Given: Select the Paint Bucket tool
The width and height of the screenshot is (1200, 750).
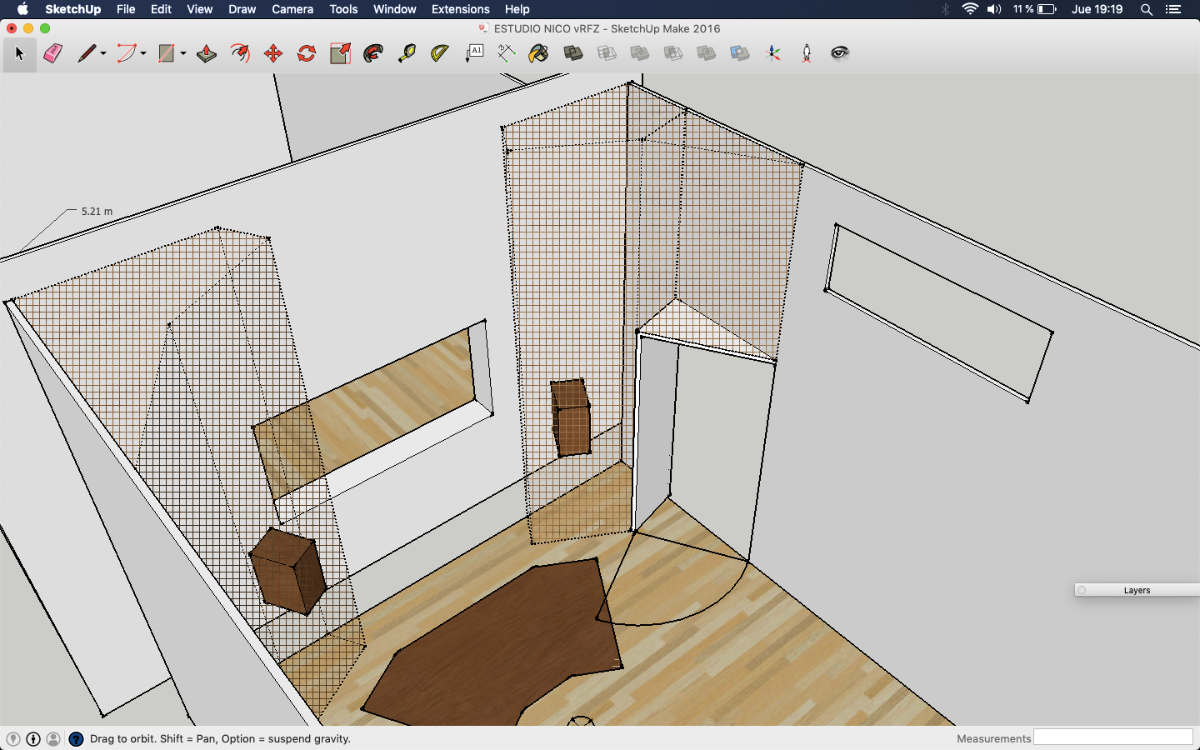Looking at the screenshot, I should tap(539, 53).
